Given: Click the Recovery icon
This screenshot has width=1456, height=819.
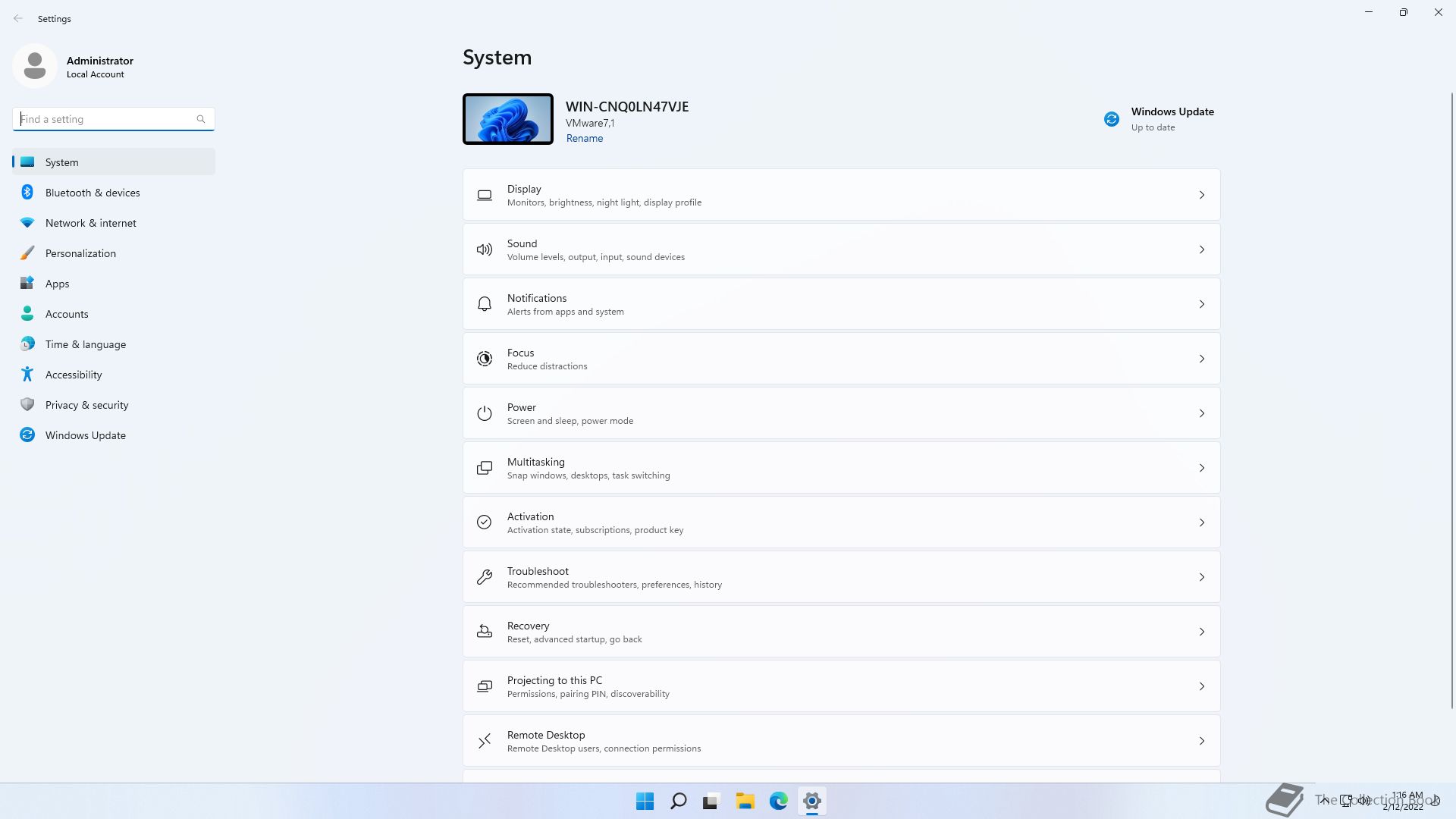Looking at the screenshot, I should coord(485,632).
